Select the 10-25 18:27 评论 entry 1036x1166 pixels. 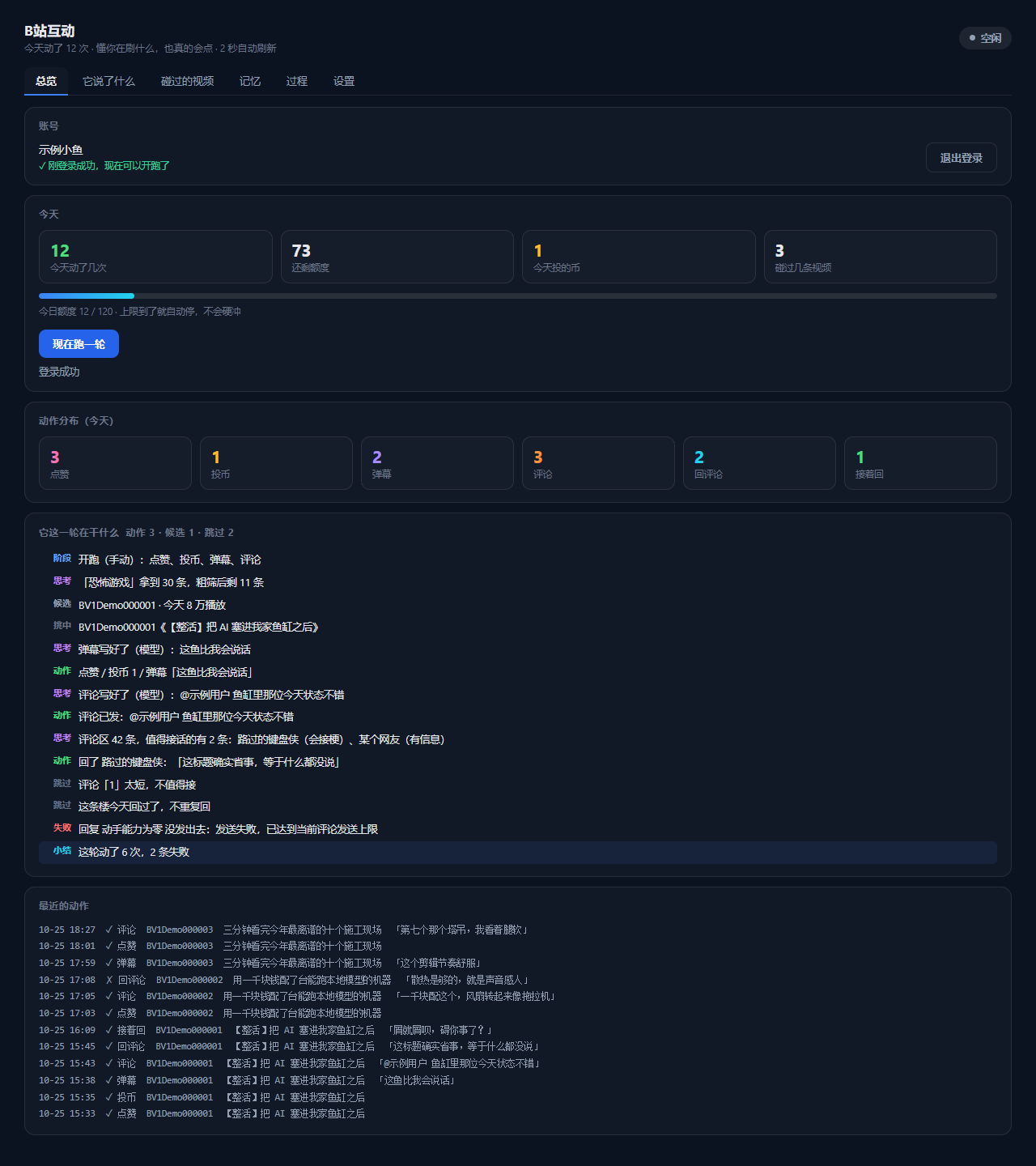[x=518, y=930]
